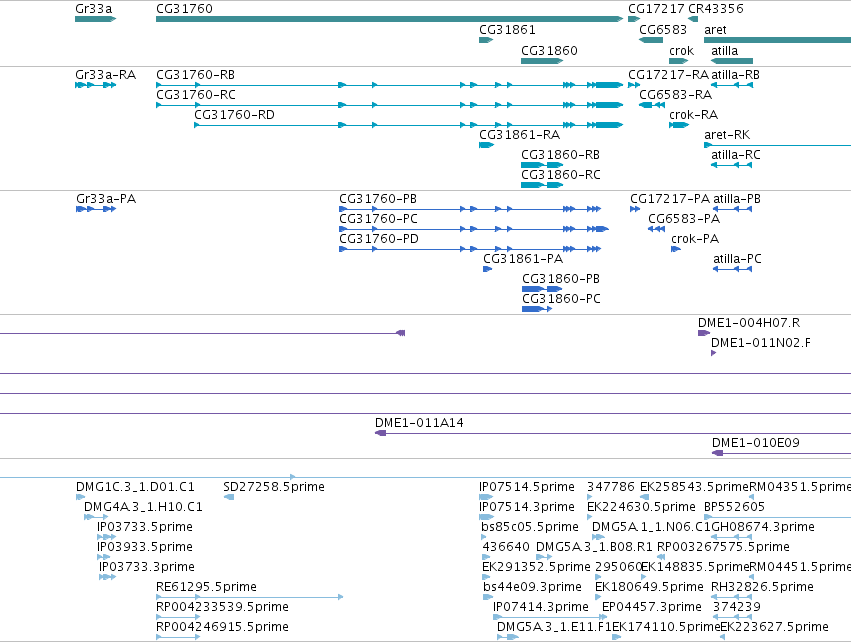This screenshot has width=851, height=642.
Task: Select transcript aret-RK
Action: [x=727, y=134]
